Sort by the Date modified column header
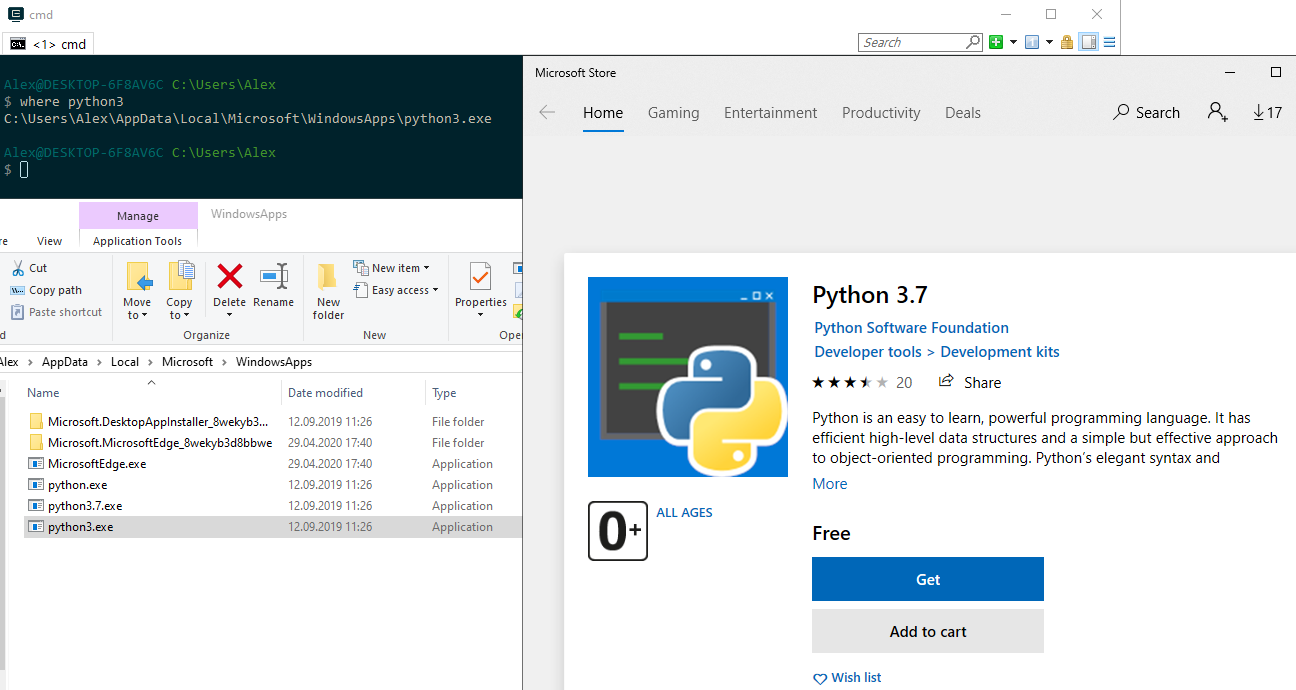The height and width of the screenshot is (690, 1296). tap(325, 393)
